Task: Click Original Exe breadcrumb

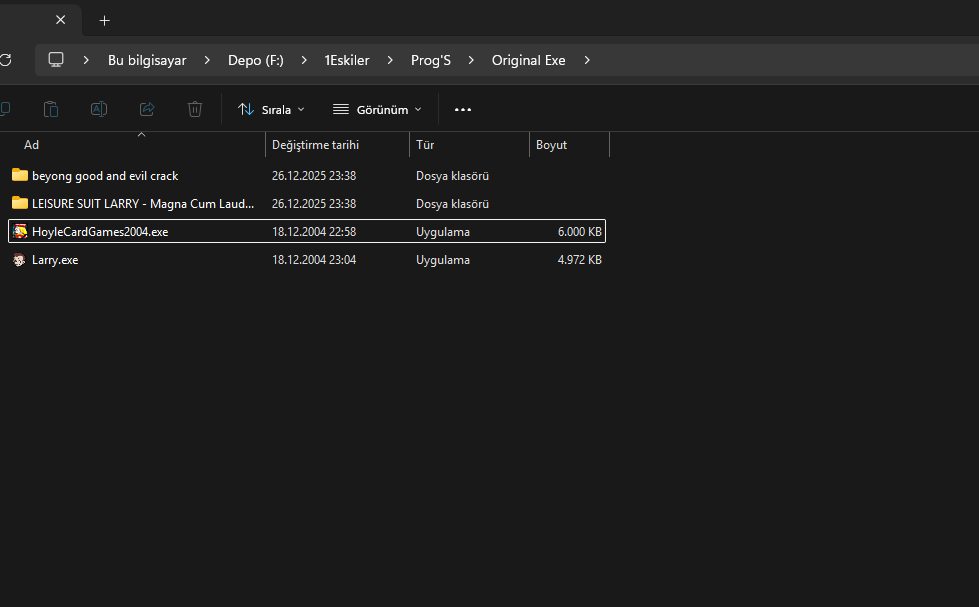Action: tap(529, 60)
